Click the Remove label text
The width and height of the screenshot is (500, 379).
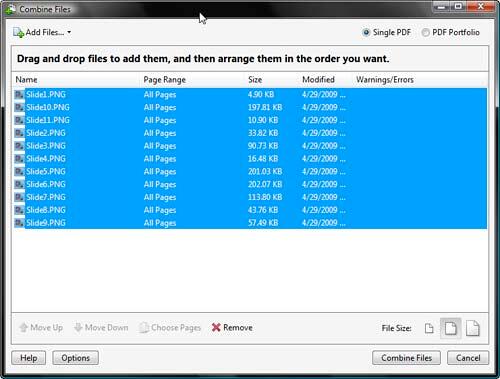238,328
